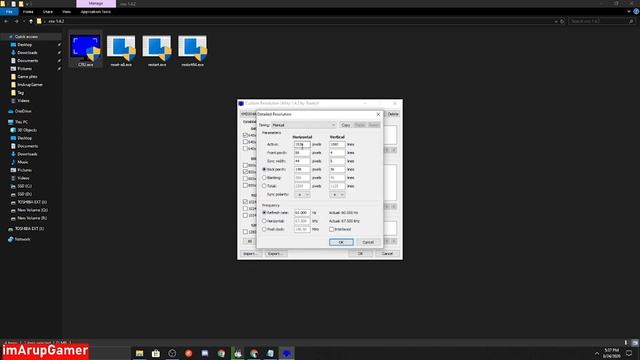
Task: Open vertical Sync polarity dropdown
Action: pos(337,195)
